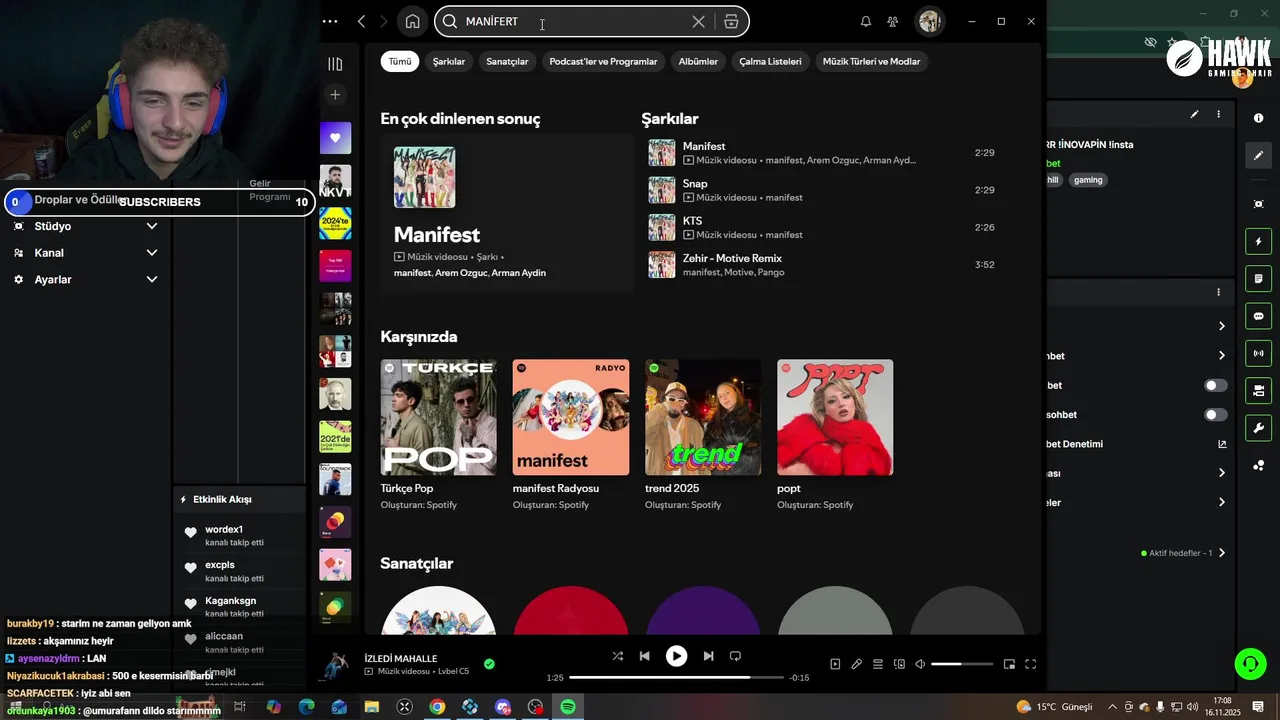Open Spotify from the Windows taskbar

(x=568, y=707)
